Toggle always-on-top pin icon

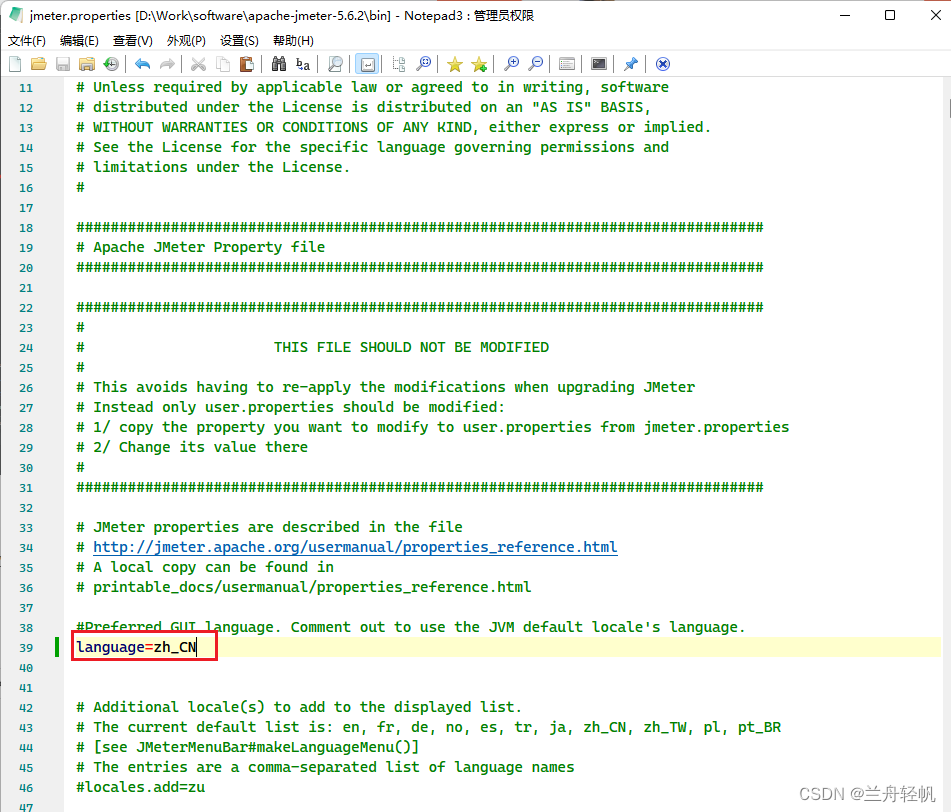(631, 64)
